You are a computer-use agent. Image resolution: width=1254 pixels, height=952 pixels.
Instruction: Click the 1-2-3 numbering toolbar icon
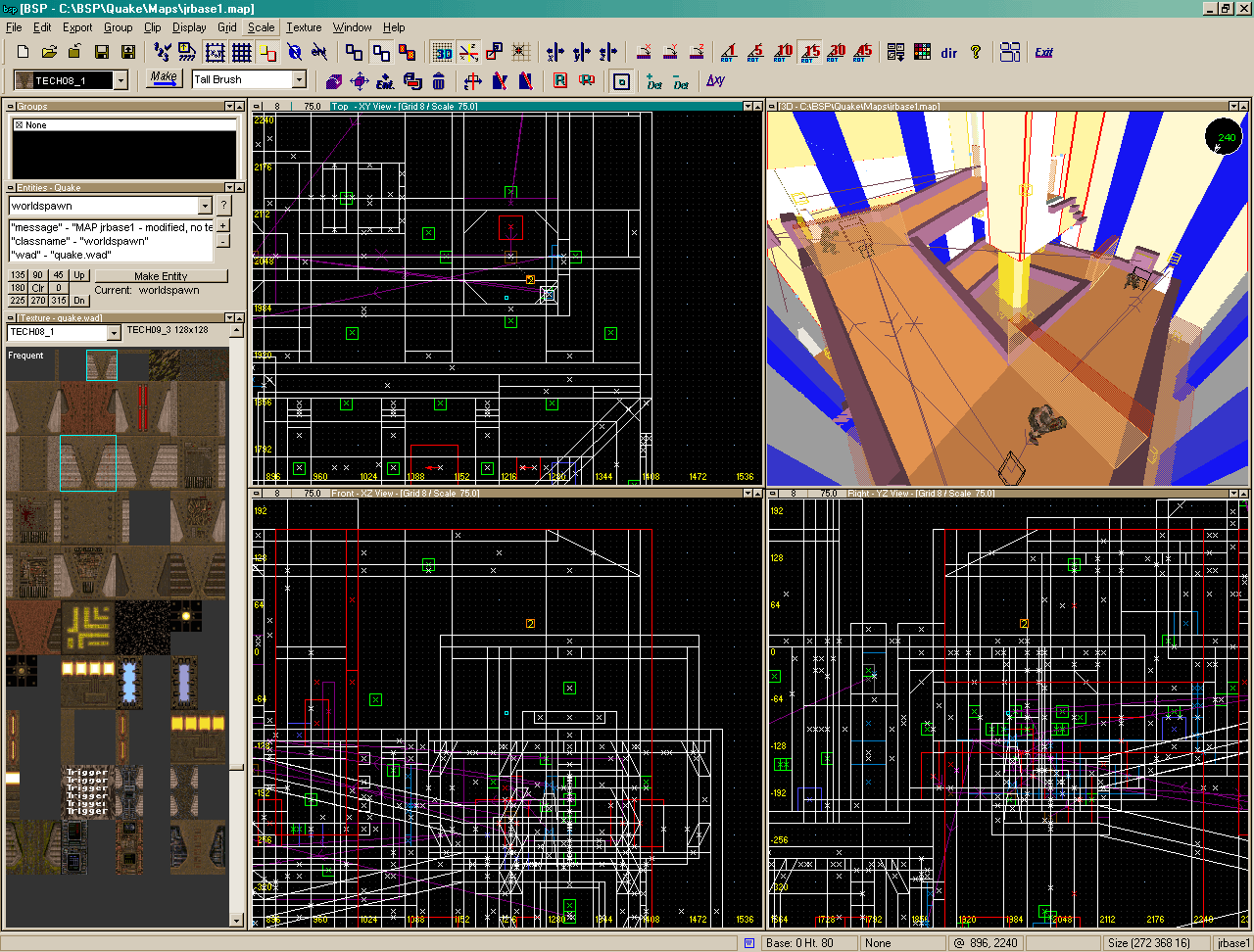164,52
